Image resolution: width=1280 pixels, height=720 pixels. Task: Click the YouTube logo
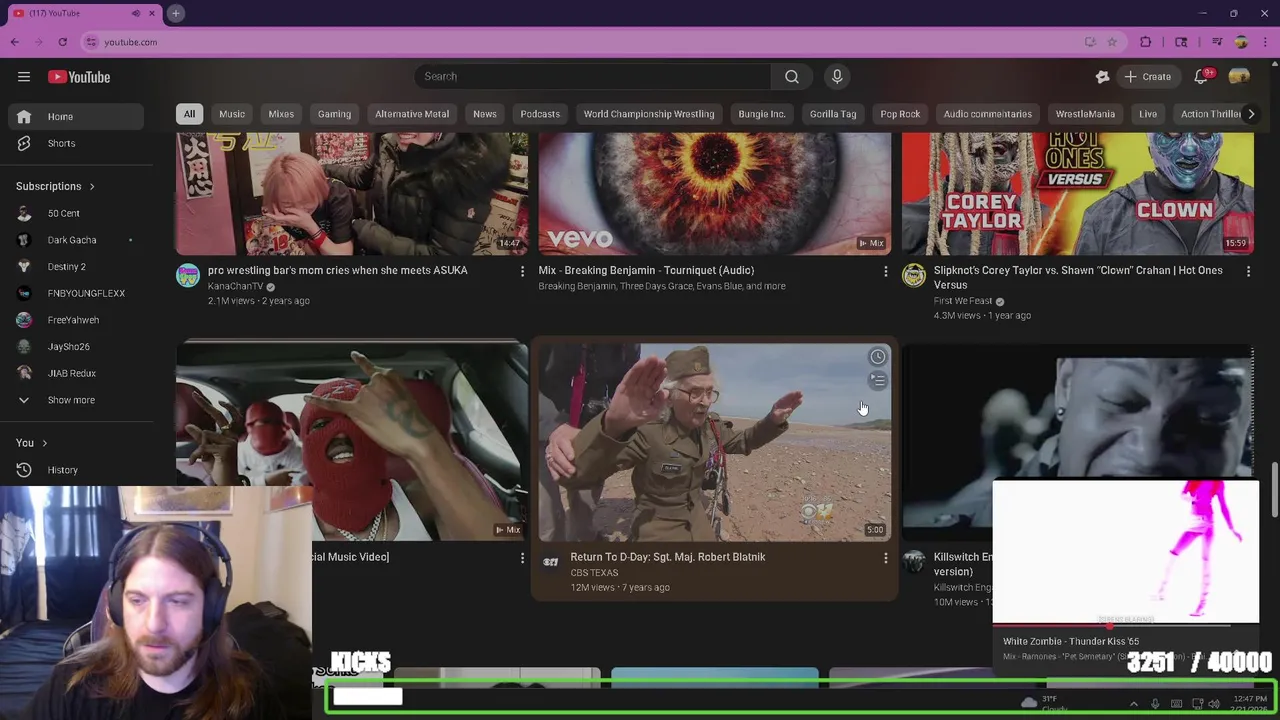pos(79,77)
